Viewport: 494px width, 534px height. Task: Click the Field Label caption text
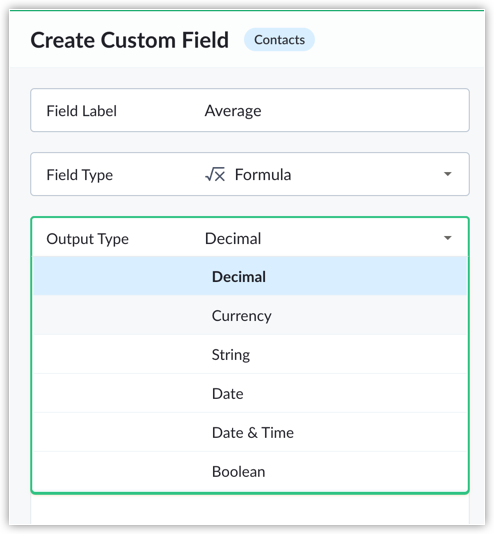click(x=81, y=111)
